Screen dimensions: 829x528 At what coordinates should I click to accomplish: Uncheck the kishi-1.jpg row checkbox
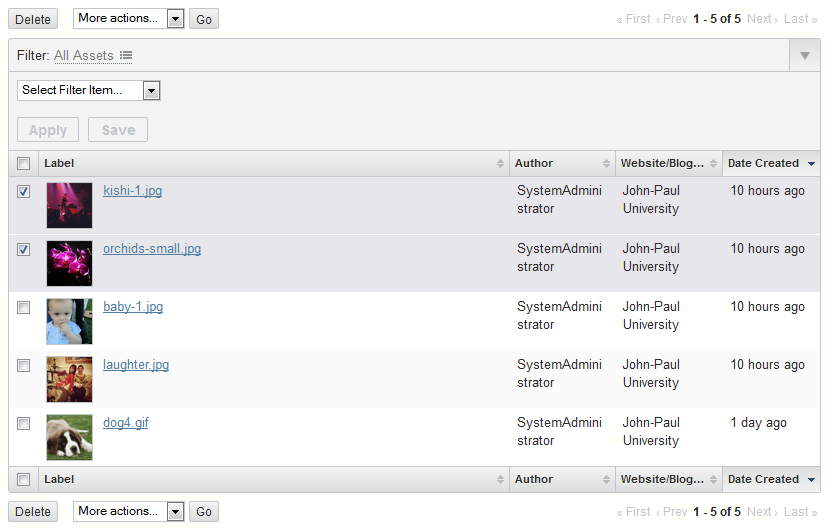[x=24, y=191]
